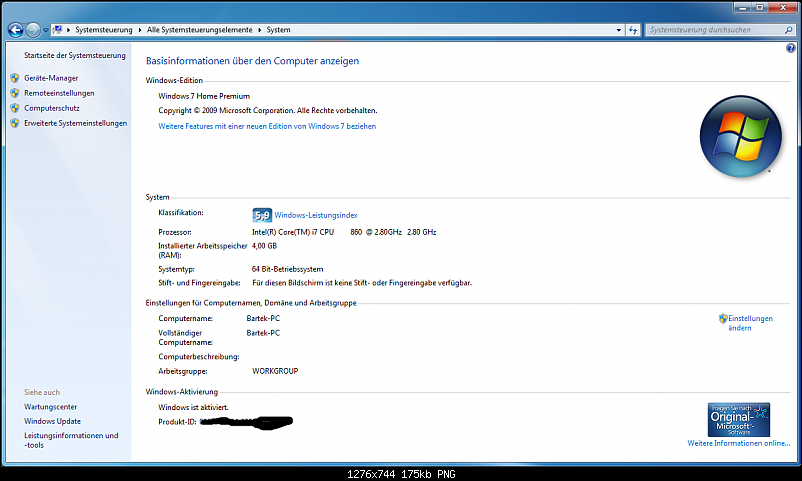Viewport: 802px width, 481px height.
Task: Click 64 Bit-Betriebssystem value
Action: 287,269
